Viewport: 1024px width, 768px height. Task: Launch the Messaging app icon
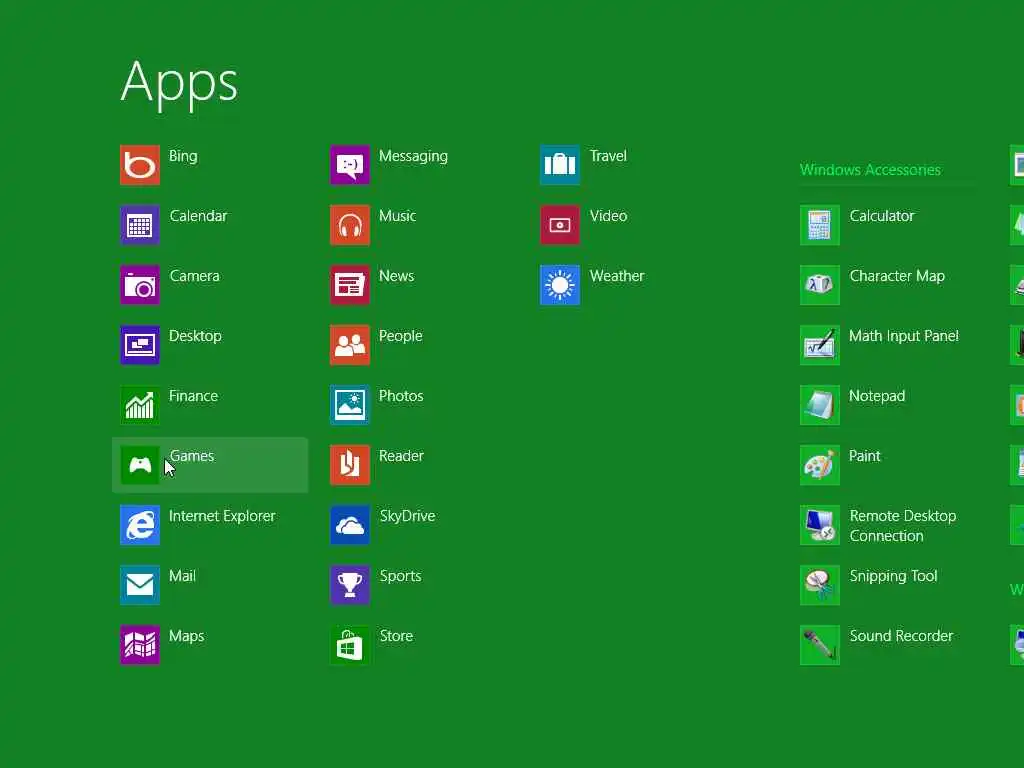point(350,165)
